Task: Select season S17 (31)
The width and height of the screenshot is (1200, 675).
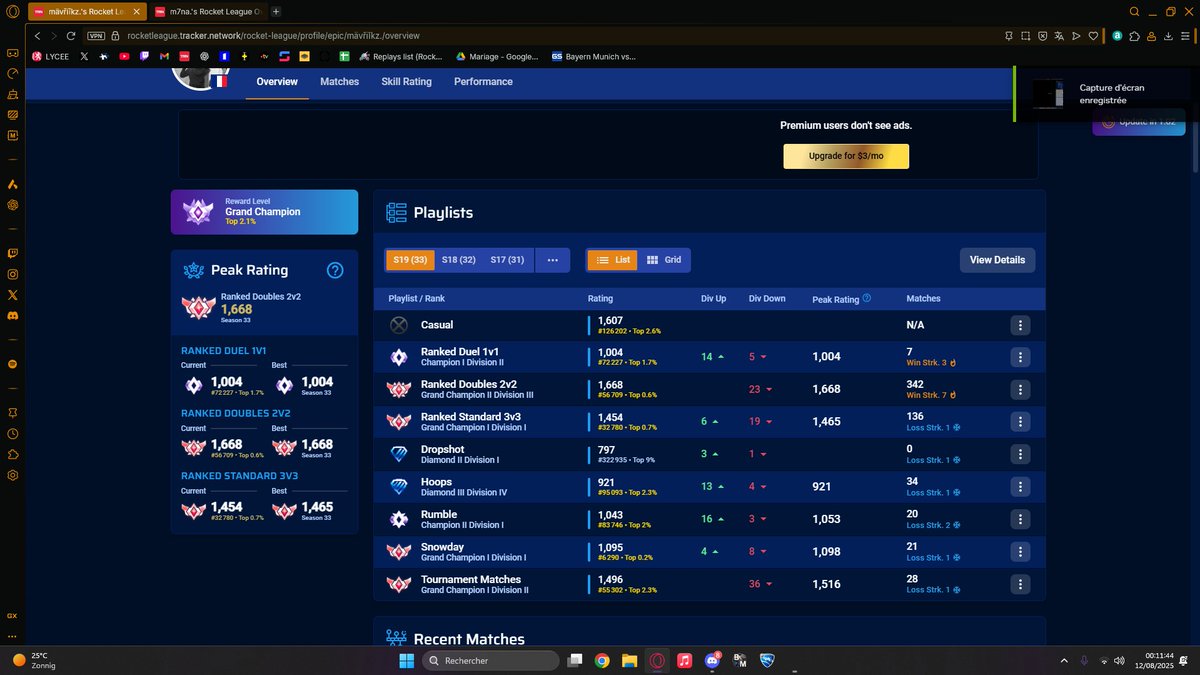Action: point(507,260)
